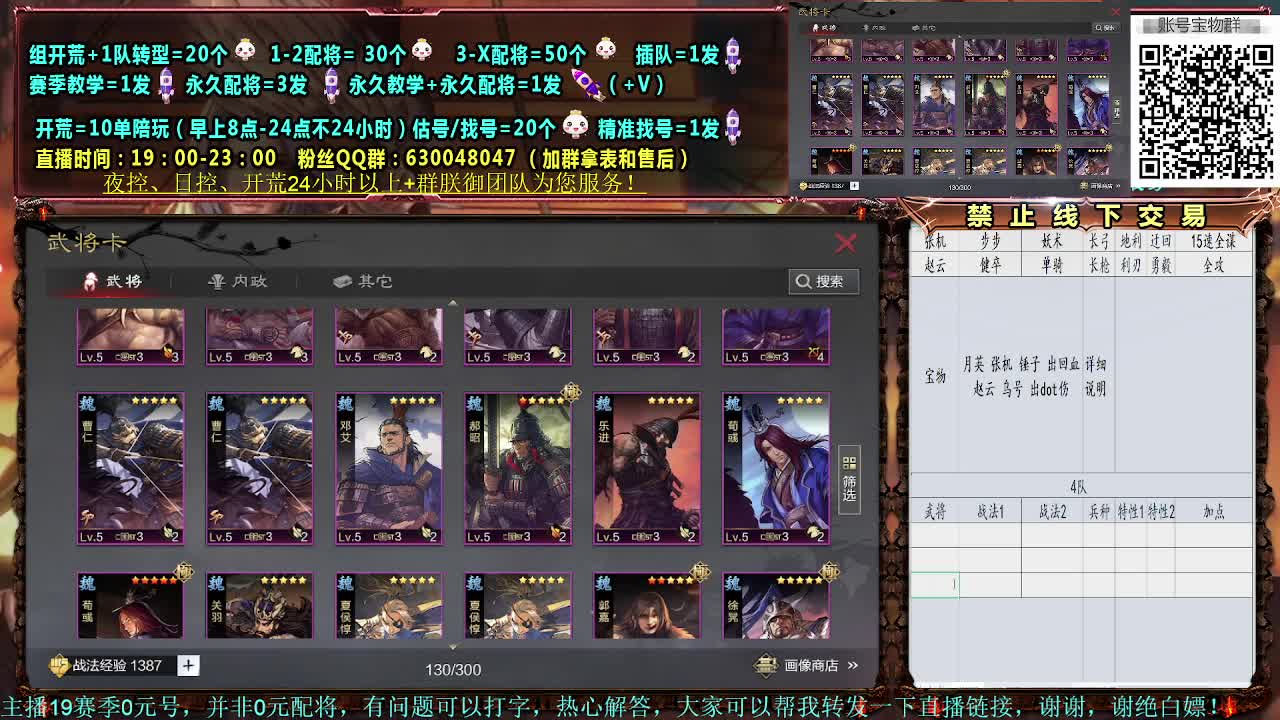Click the 单骑 cell in spreadsheet

point(1052,265)
